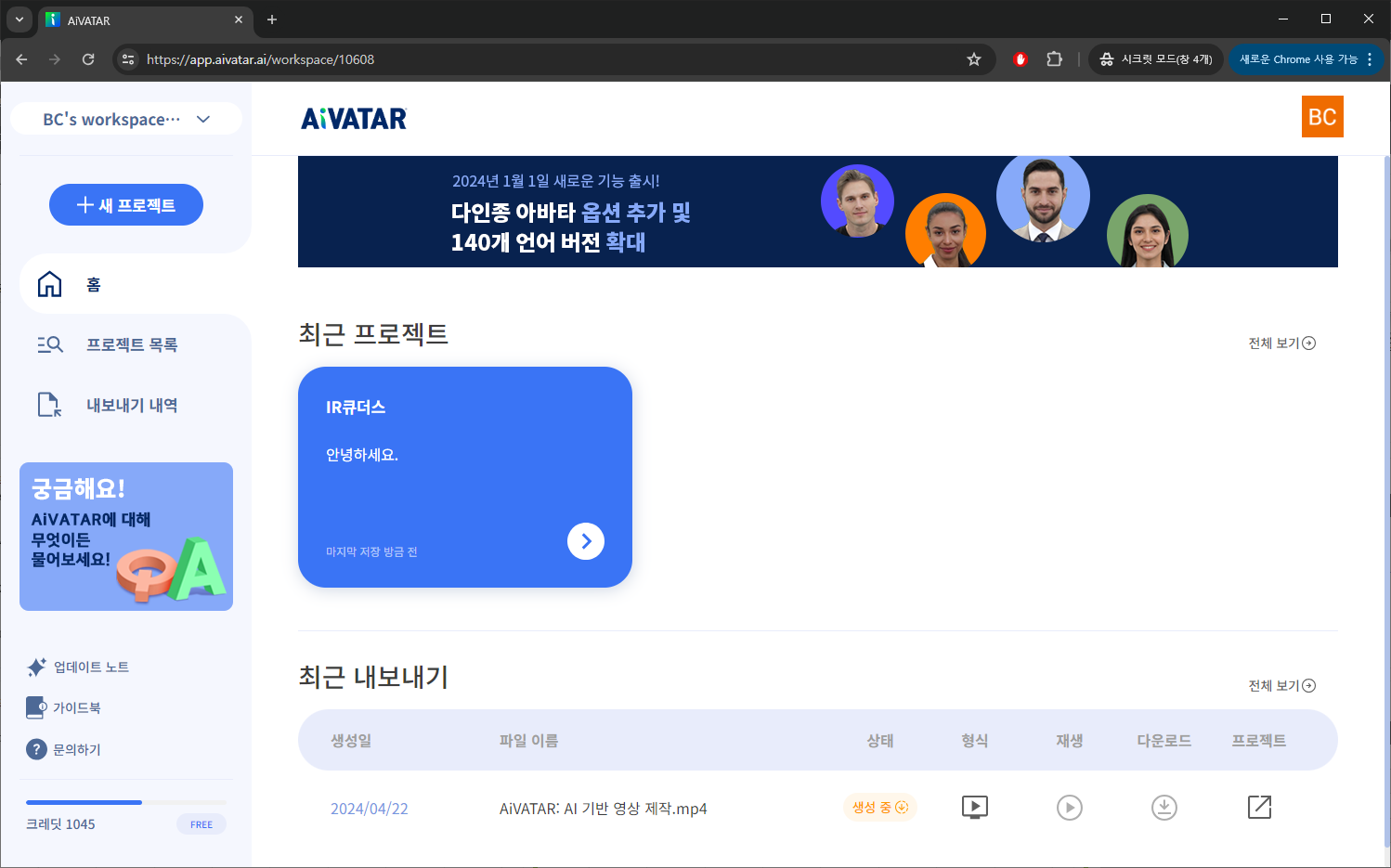Click the video format icon in export row
Viewport: 1391px width, 868px height.
975,808
